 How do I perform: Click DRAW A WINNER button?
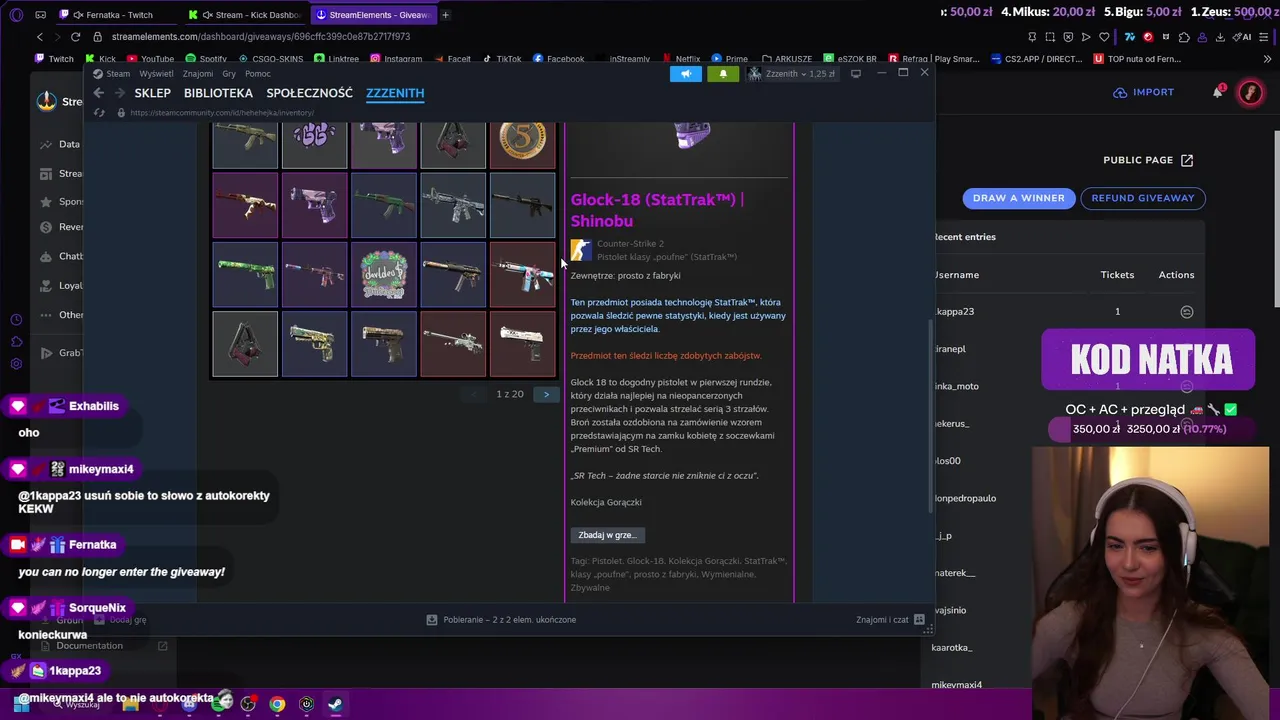1018,198
